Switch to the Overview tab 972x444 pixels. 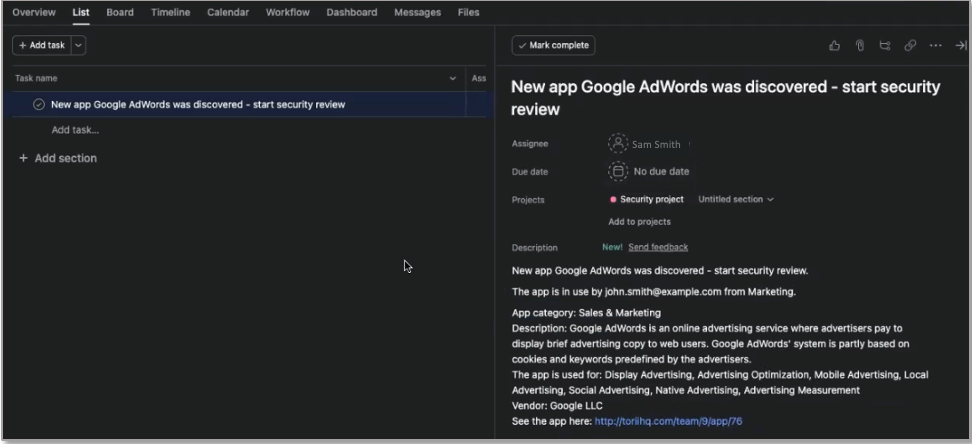pyautogui.click(x=33, y=12)
